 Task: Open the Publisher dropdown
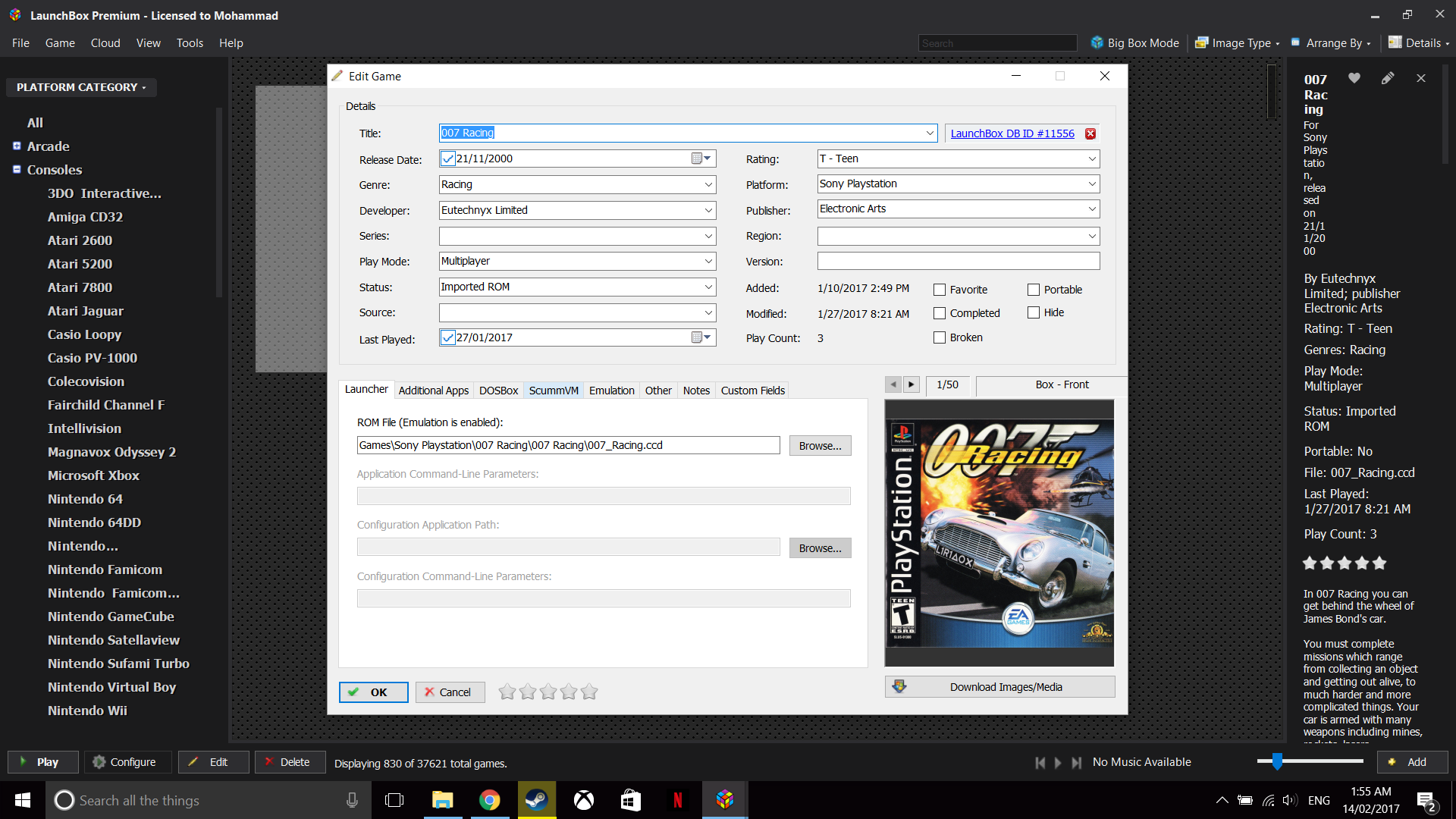coord(1092,209)
